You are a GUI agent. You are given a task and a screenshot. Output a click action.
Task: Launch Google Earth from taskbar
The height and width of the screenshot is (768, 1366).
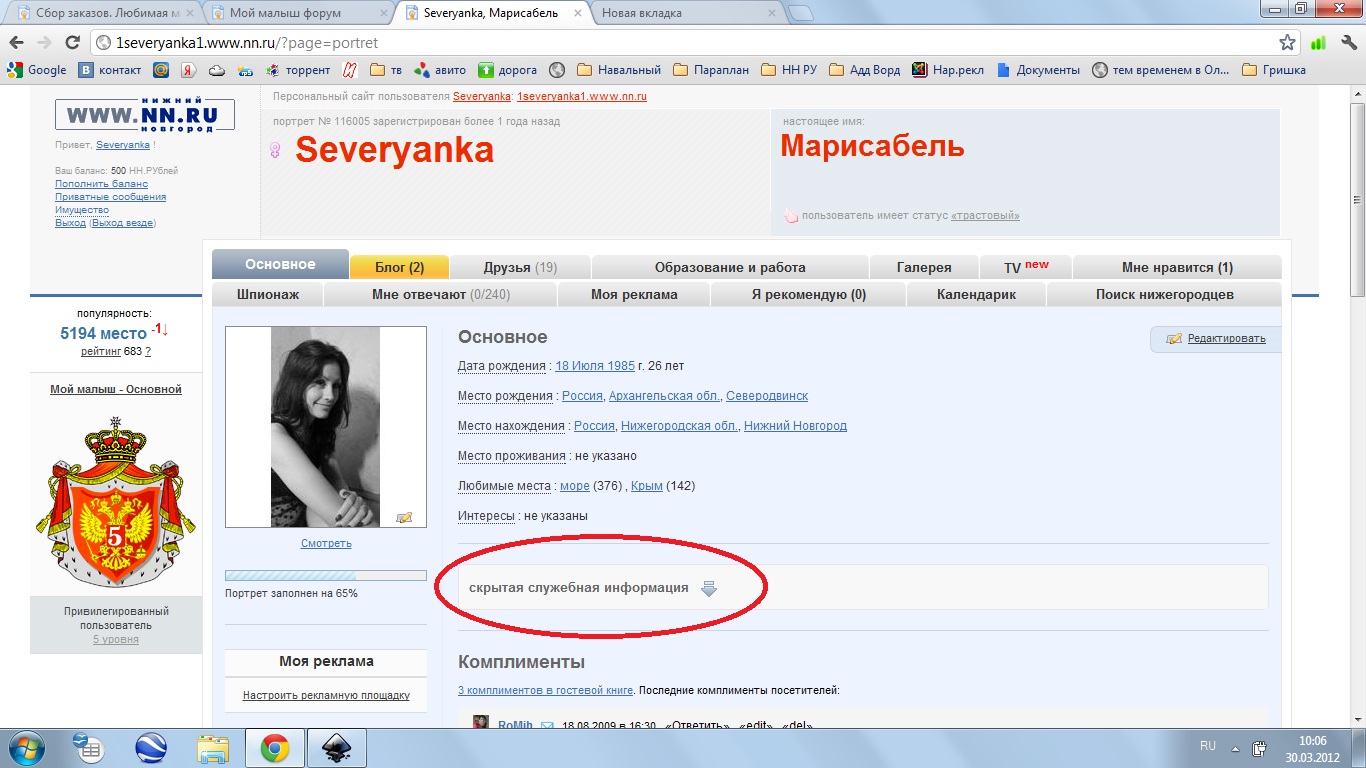point(151,748)
